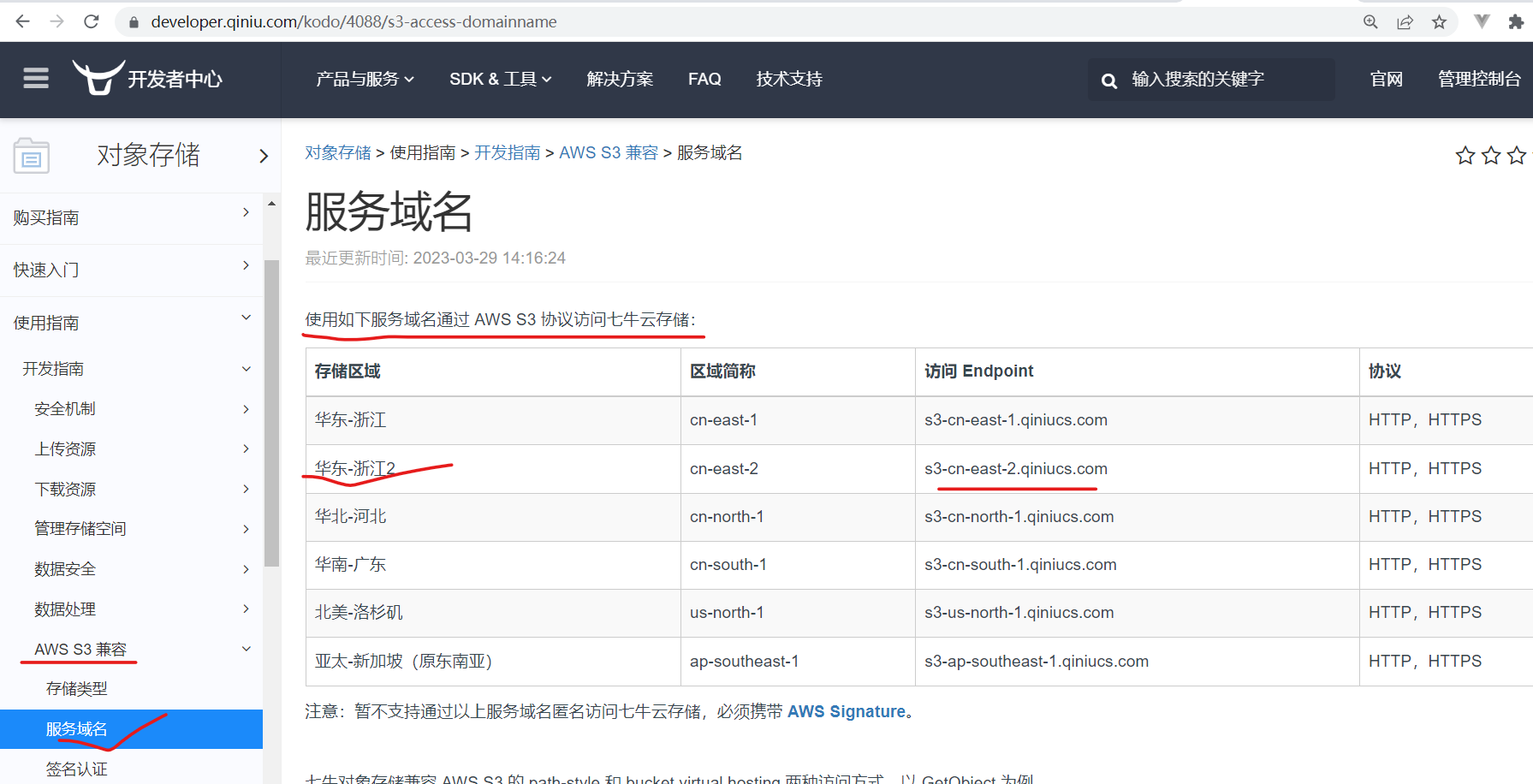This screenshot has height=784, width=1533.
Task: Click the s3-ap-southeast-1.qiniucs.com endpoint cell
Action: click(x=1137, y=662)
